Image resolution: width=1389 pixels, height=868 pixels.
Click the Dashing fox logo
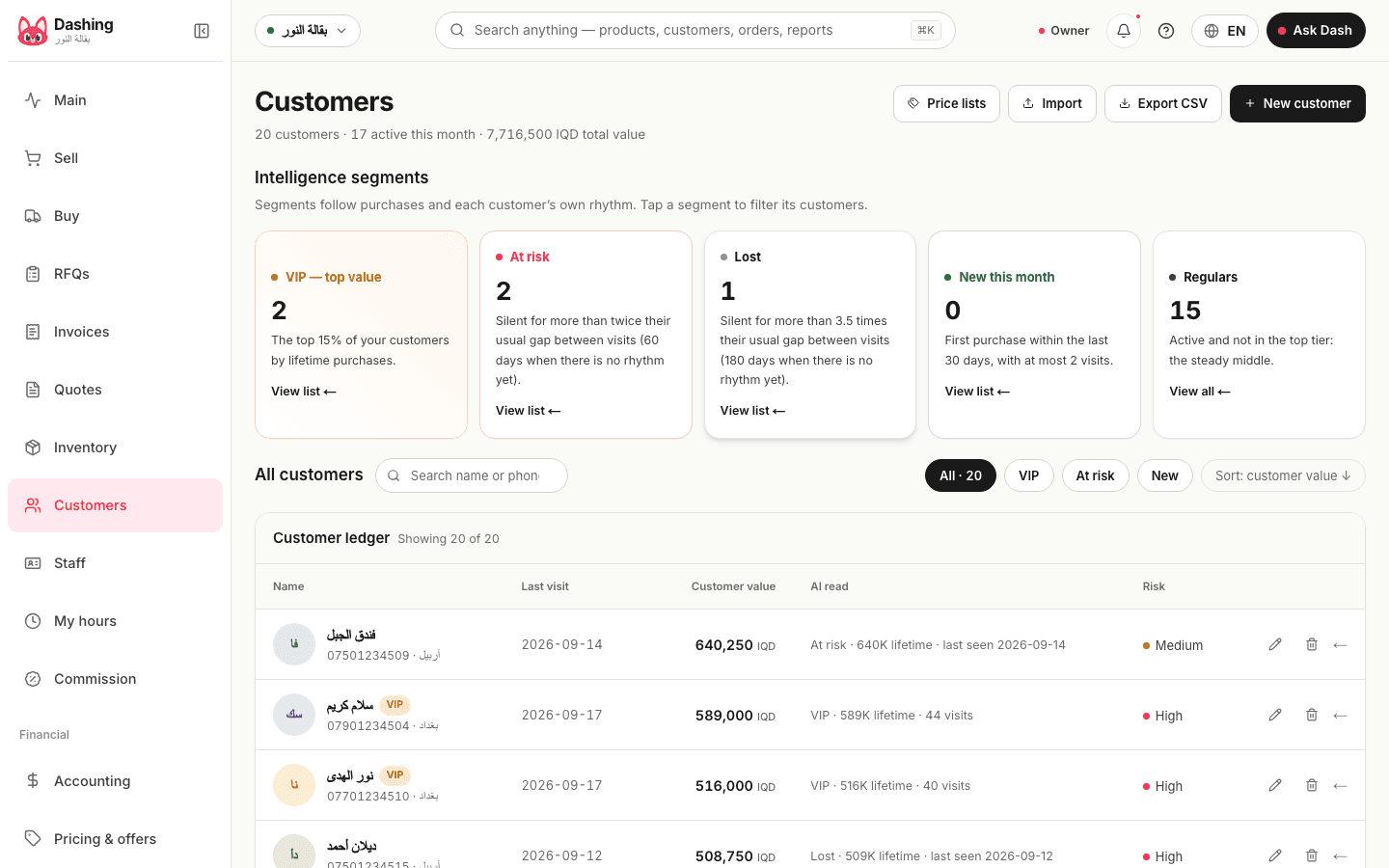[33, 31]
